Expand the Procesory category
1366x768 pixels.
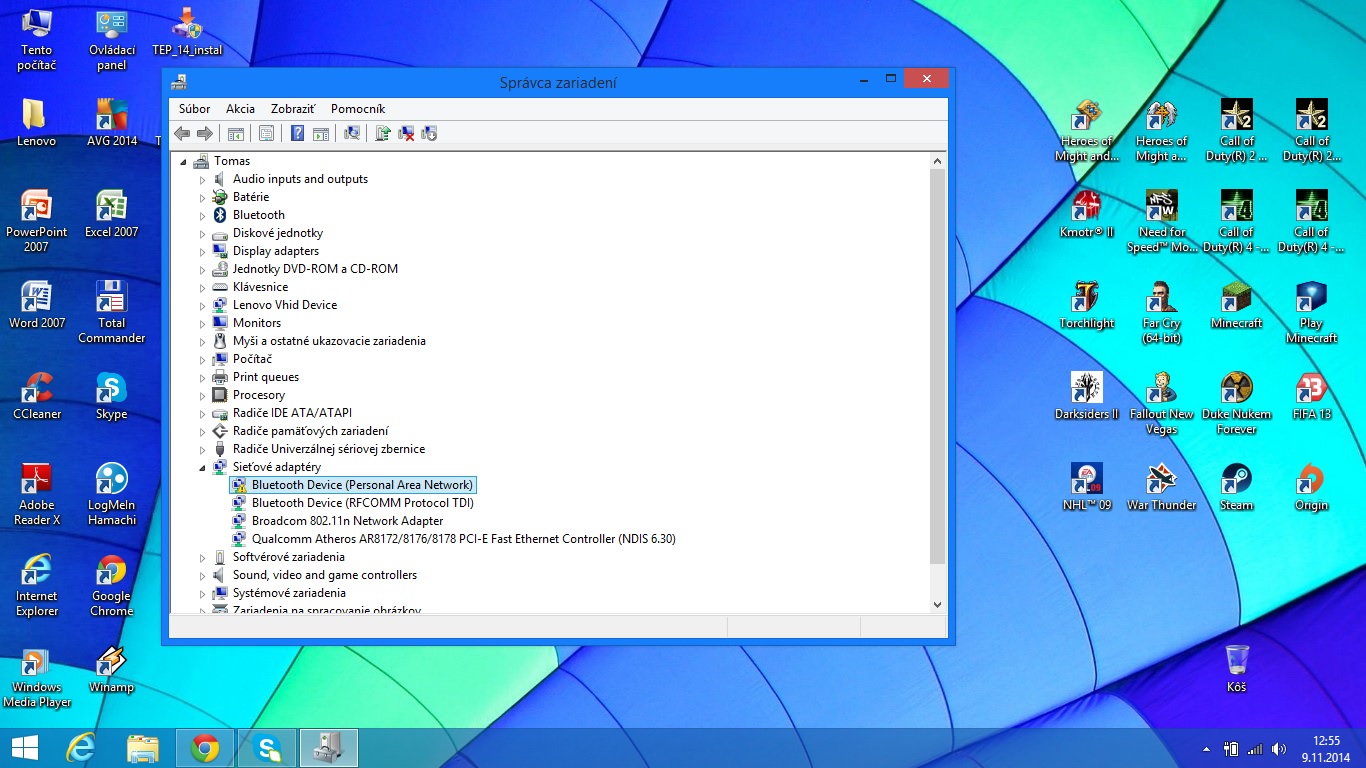[202, 396]
